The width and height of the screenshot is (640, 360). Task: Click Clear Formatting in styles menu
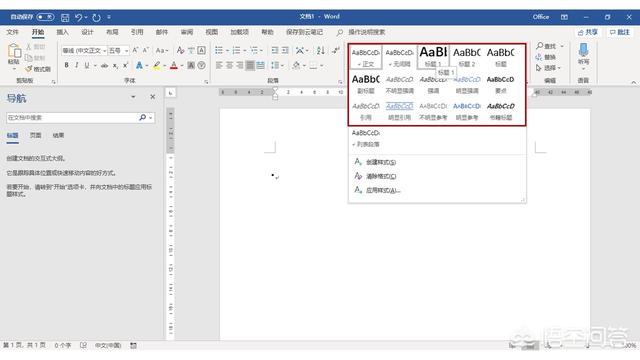coord(376,176)
